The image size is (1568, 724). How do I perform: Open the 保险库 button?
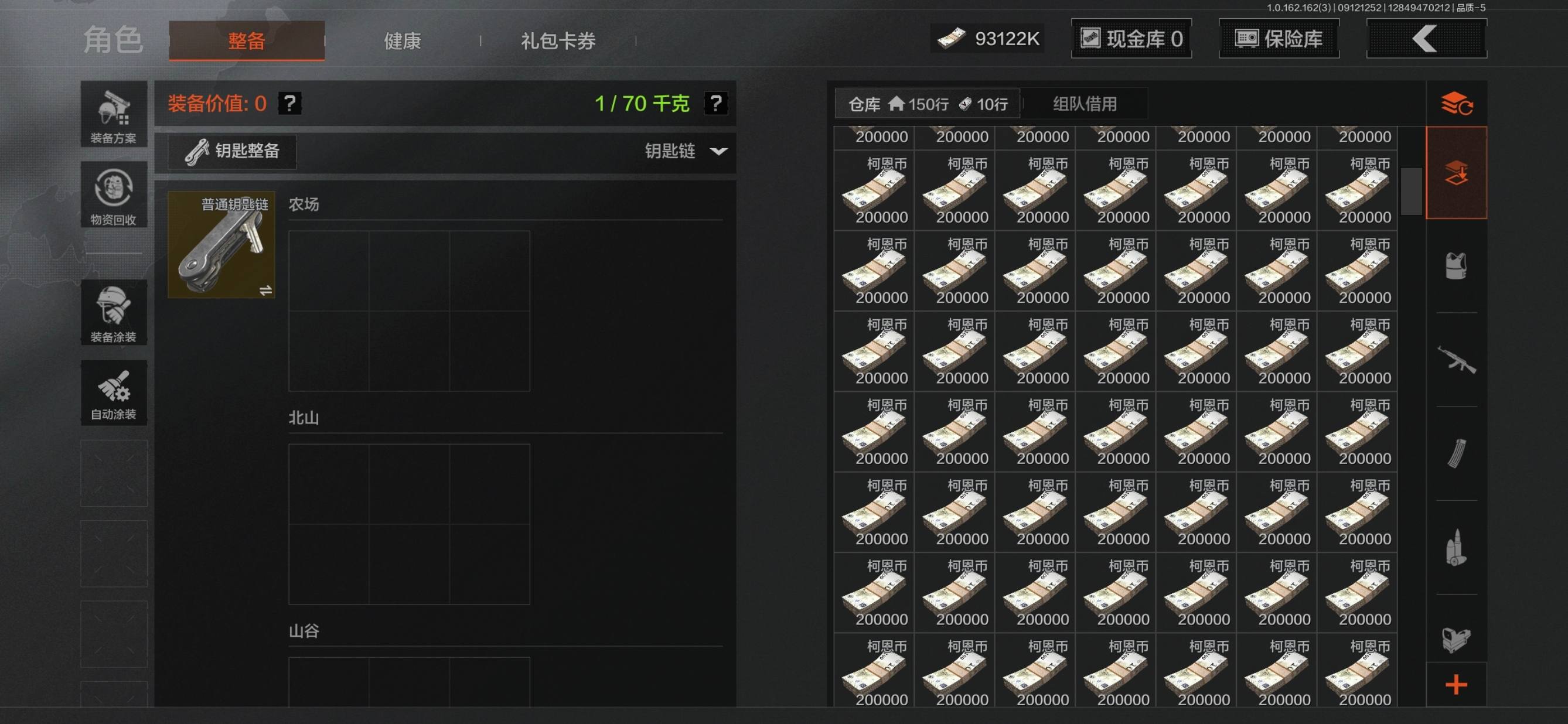click(x=1279, y=38)
